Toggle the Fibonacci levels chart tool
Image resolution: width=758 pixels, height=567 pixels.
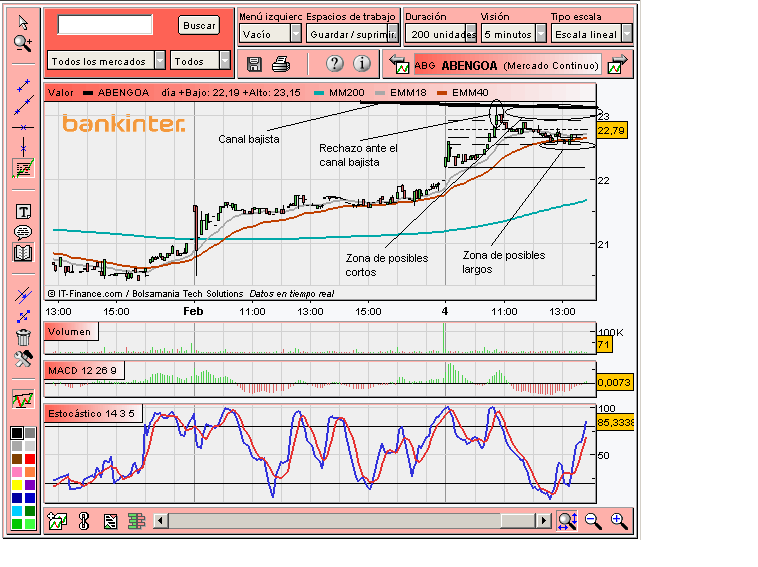pyautogui.click(x=23, y=169)
